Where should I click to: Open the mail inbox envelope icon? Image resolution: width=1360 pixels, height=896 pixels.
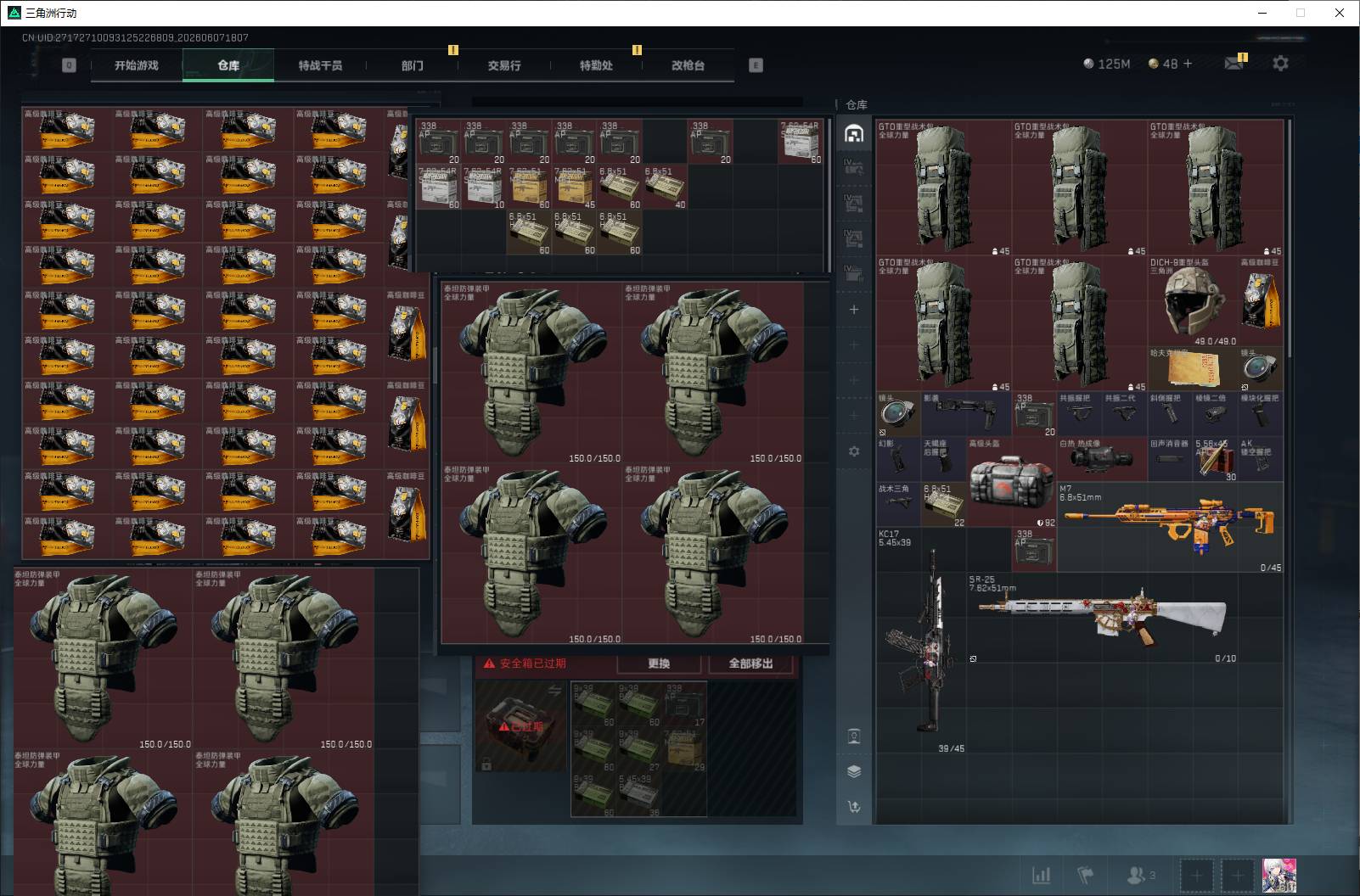[1234, 63]
